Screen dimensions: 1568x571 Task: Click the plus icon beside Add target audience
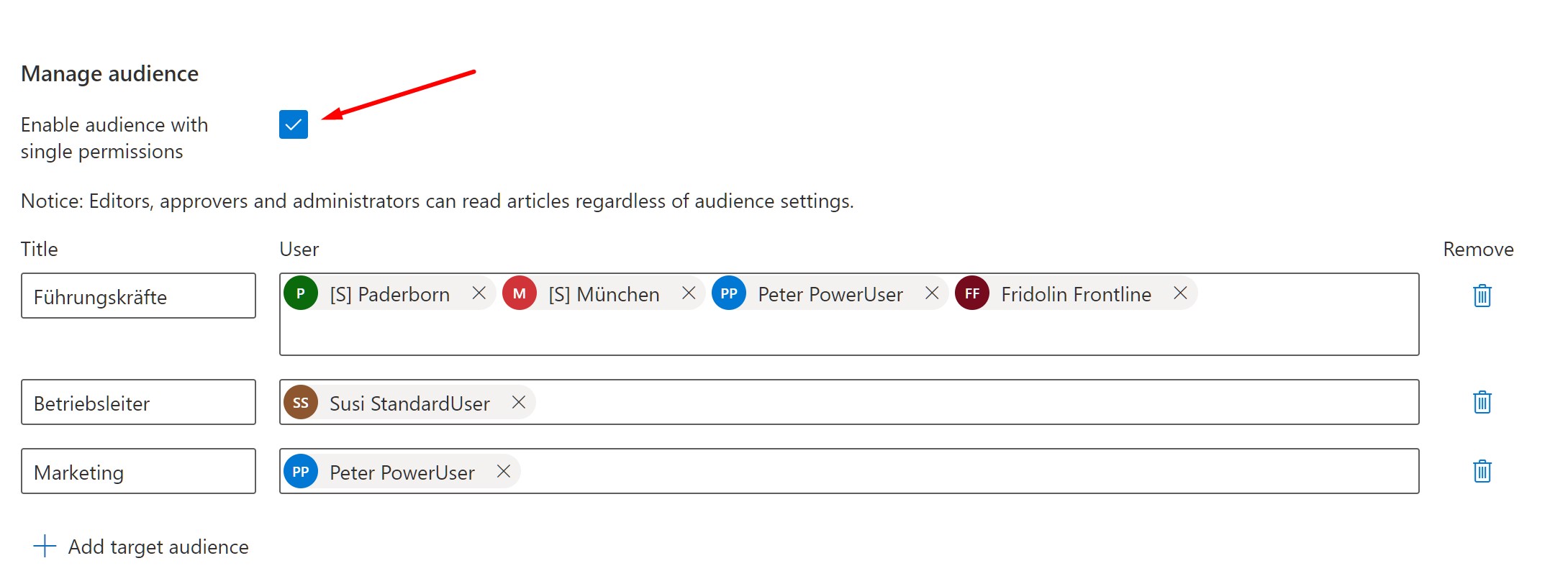45,546
